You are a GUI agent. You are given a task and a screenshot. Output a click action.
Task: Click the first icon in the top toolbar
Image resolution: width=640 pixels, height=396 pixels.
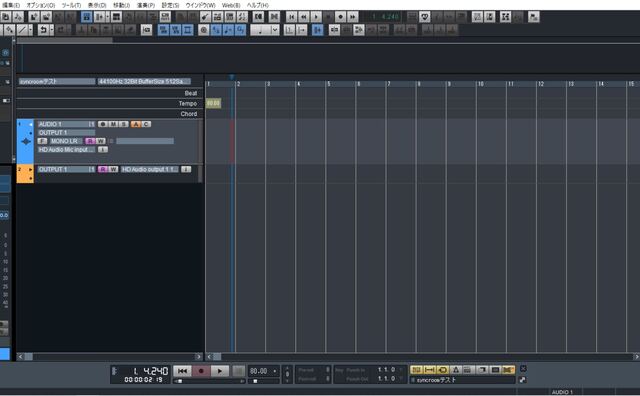click(6, 17)
